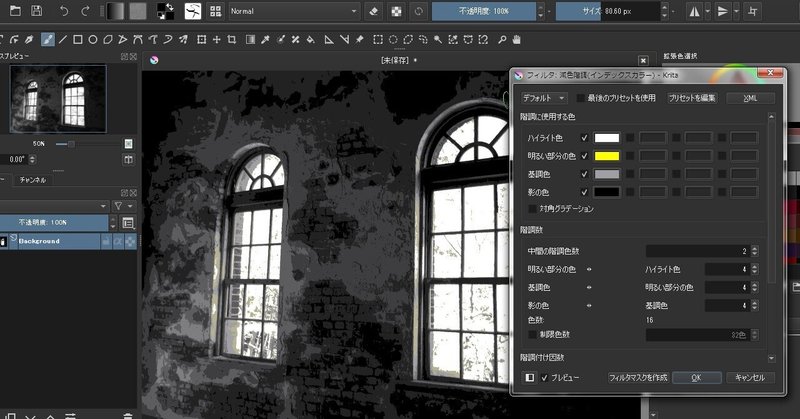Image resolution: width=800 pixels, height=419 pixels.
Task: Select the Ellipse tool
Action: [93, 39]
